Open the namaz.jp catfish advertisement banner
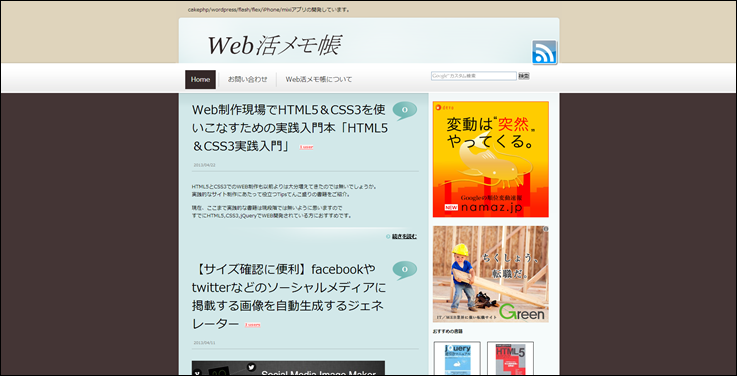 click(491, 159)
